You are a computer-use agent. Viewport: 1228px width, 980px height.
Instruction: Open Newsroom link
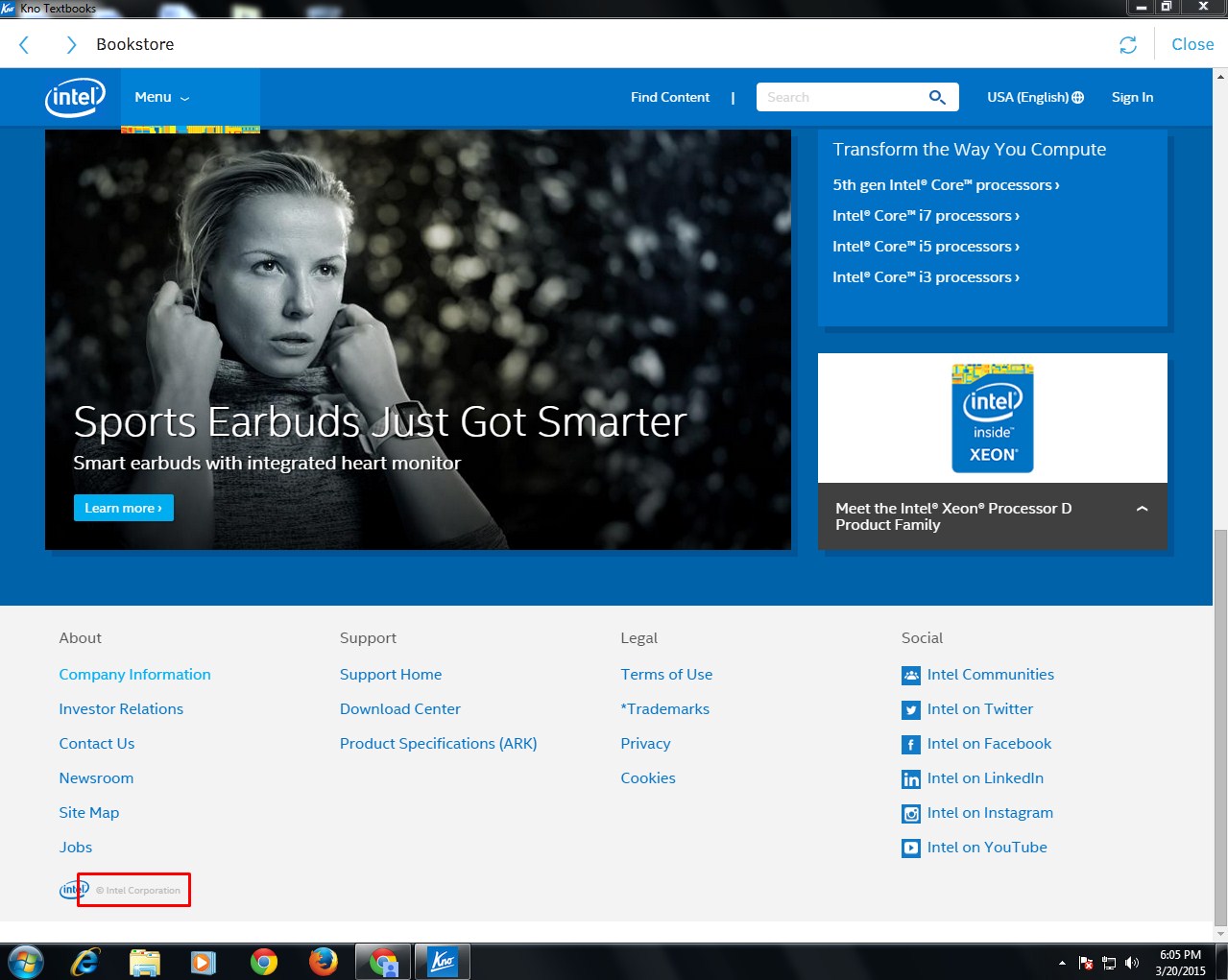[x=96, y=778]
